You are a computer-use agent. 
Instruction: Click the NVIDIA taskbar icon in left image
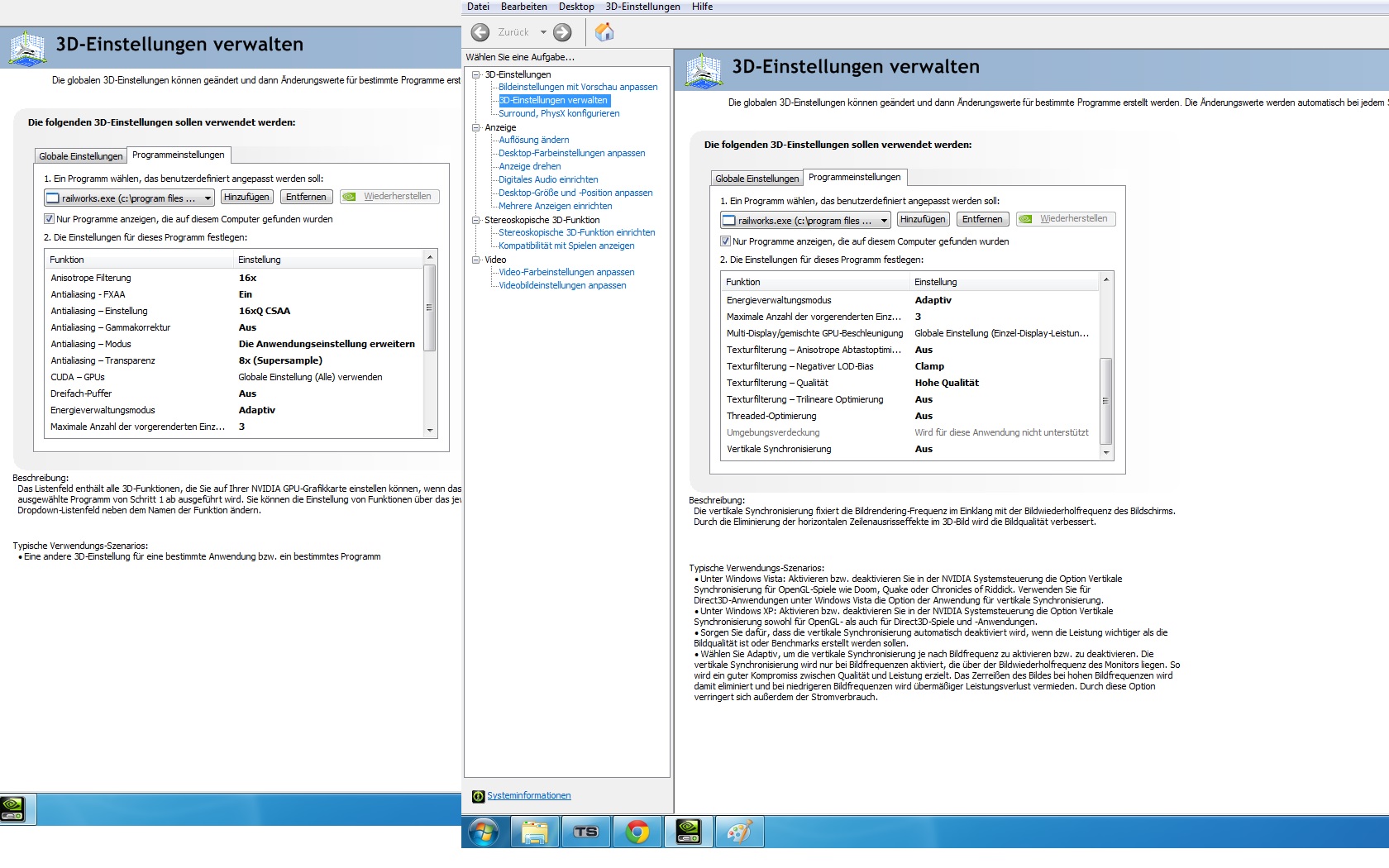(x=12, y=809)
